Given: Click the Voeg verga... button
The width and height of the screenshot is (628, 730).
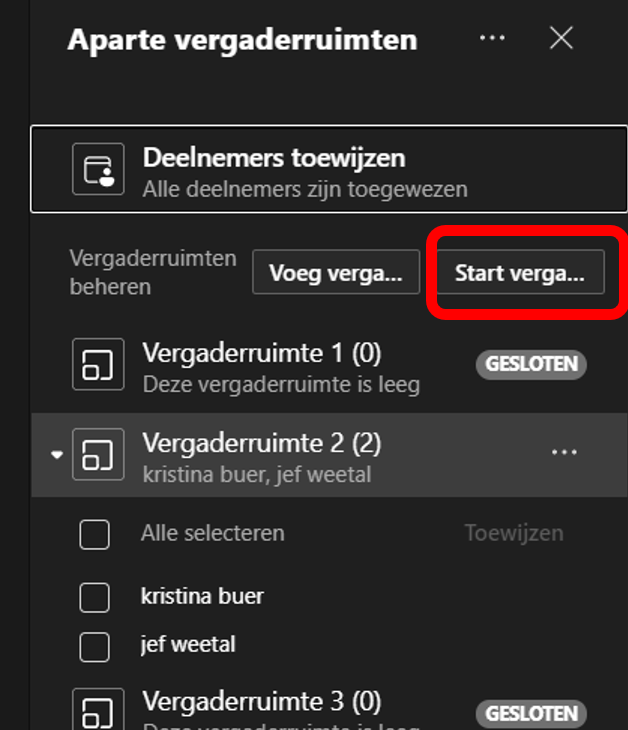Looking at the screenshot, I should click(x=336, y=272).
